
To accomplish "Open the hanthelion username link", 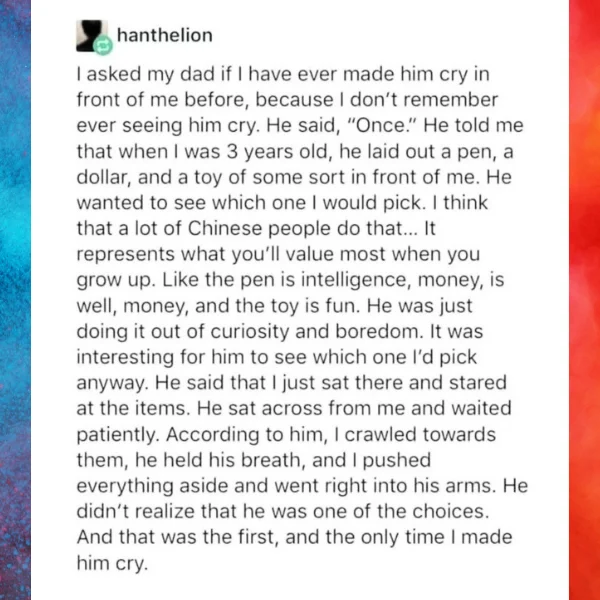I will pyautogui.click(x=164, y=35).
